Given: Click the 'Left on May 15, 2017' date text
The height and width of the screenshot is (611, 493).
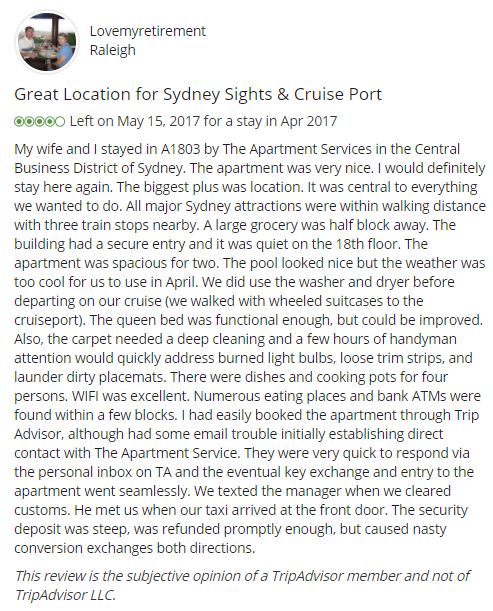Looking at the screenshot, I should 135,121.
